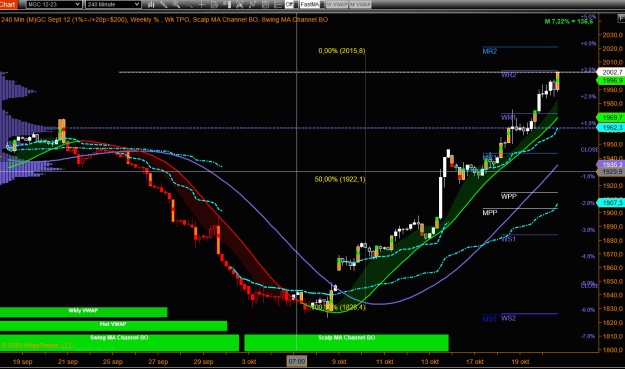This screenshot has height=369, width=625.
Task: Open the bar type icon in toolbar
Action: pyautogui.click(x=151, y=4)
